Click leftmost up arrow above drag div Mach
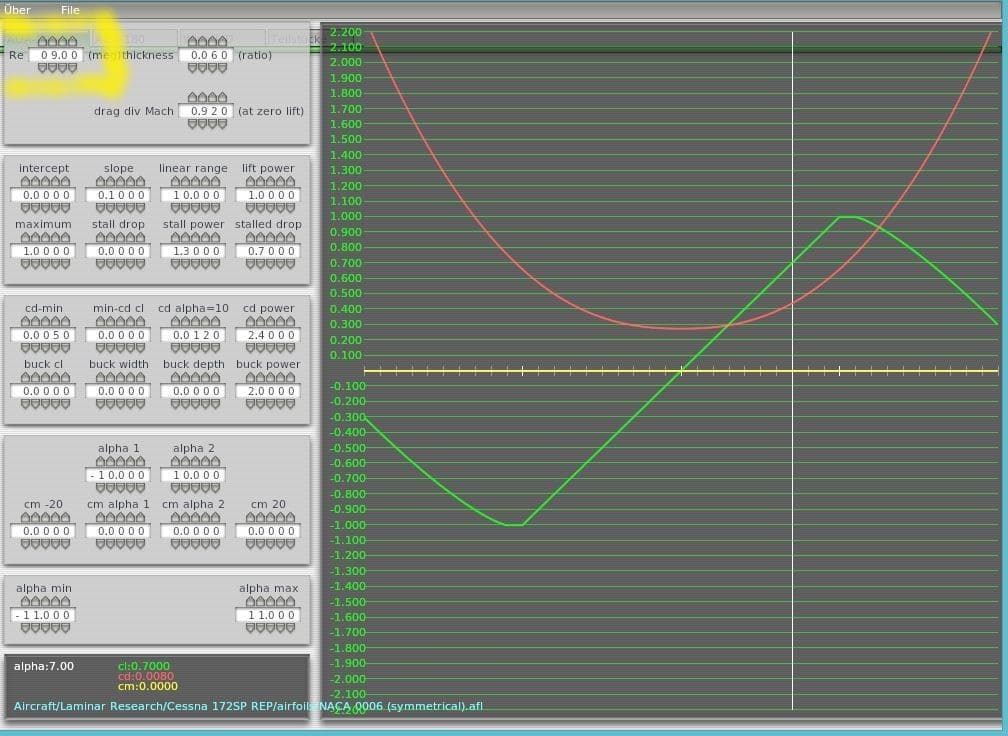 coord(192,98)
